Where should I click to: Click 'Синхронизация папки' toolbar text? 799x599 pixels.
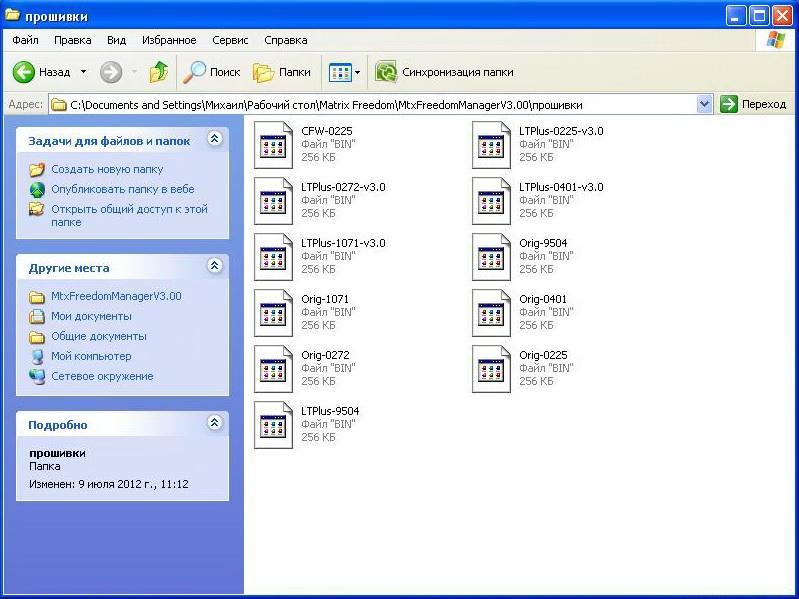[x=458, y=72]
